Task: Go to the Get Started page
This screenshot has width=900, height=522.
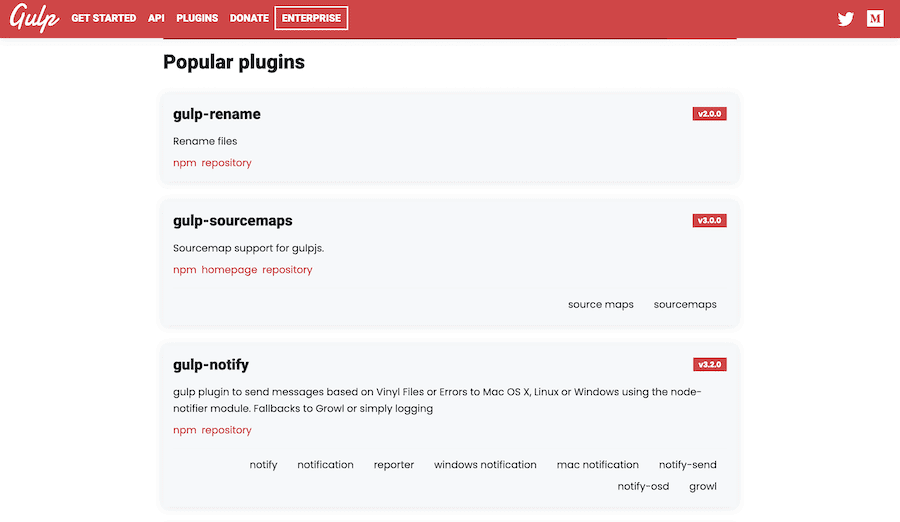Action: (103, 18)
